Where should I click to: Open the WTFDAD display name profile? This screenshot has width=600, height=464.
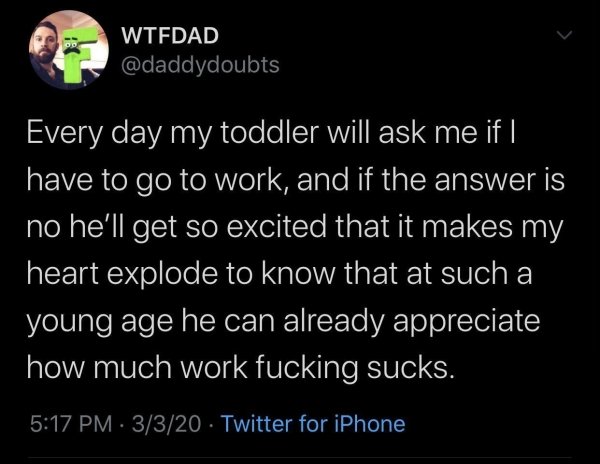[x=170, y=36]
